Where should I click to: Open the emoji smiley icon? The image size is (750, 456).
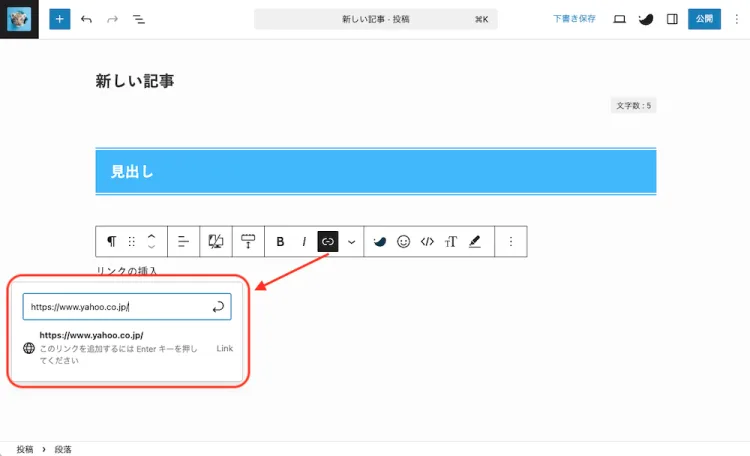[403, 242]
